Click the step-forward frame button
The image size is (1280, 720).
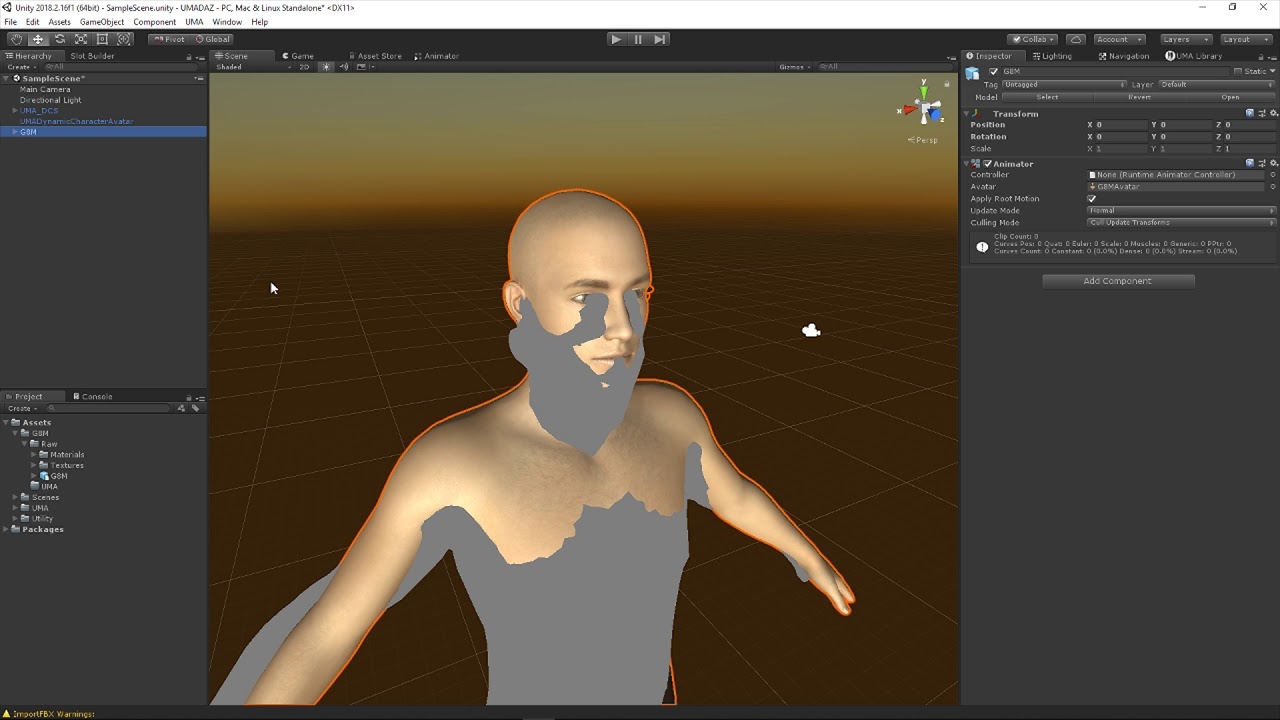pyautogui.click(x=659, y=39)
